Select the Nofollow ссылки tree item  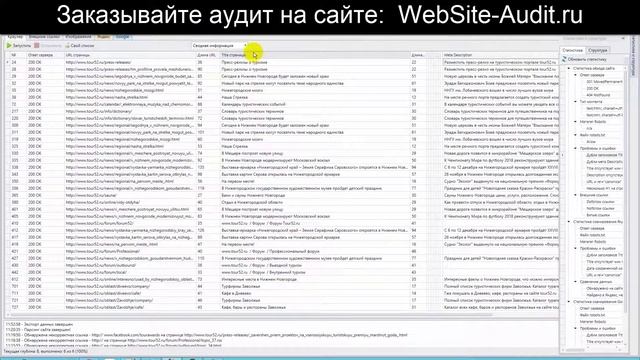pos(600,209)
